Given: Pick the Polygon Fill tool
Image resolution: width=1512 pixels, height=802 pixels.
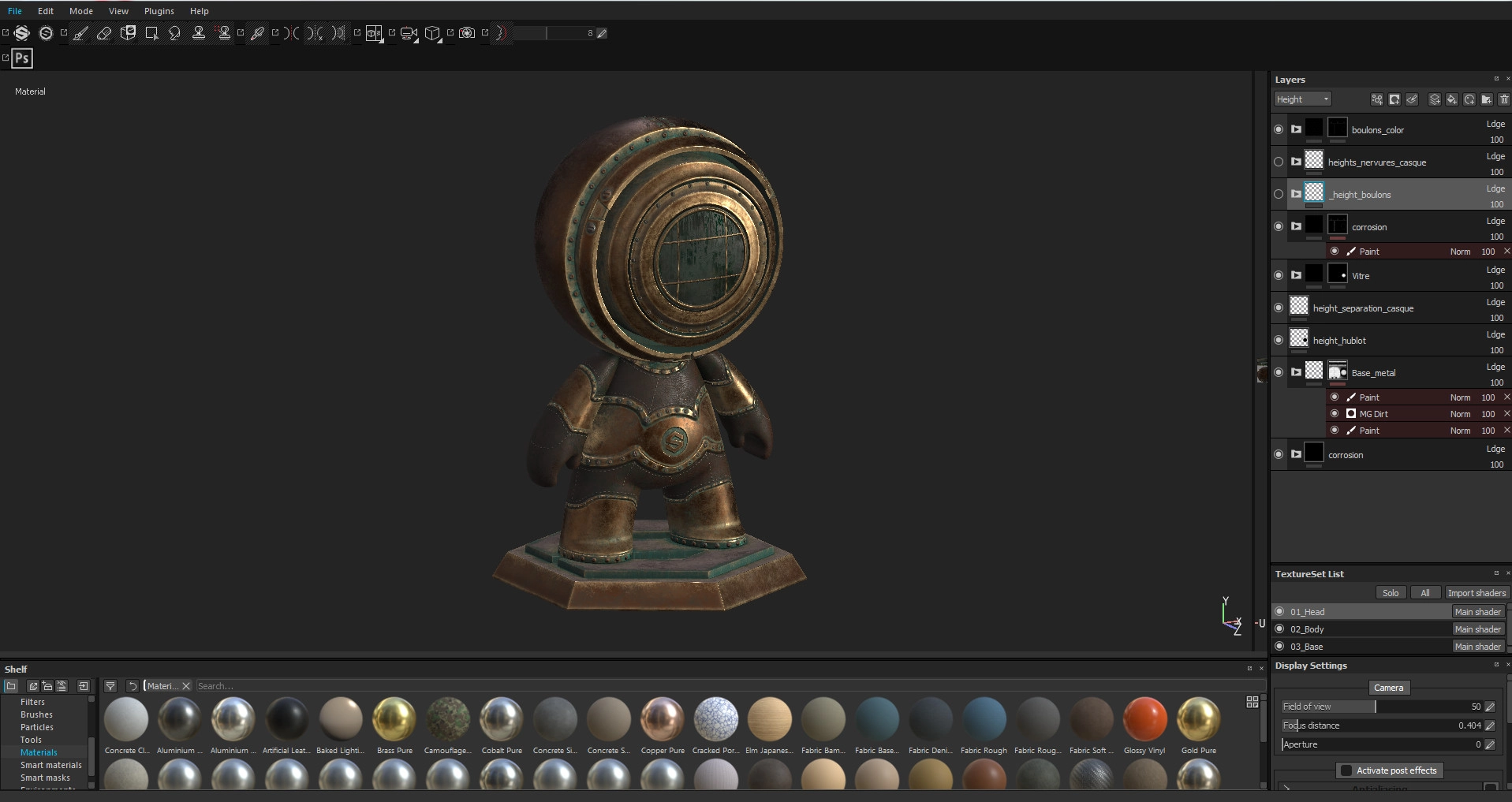Looking at the screenshot, I should 151,33.
